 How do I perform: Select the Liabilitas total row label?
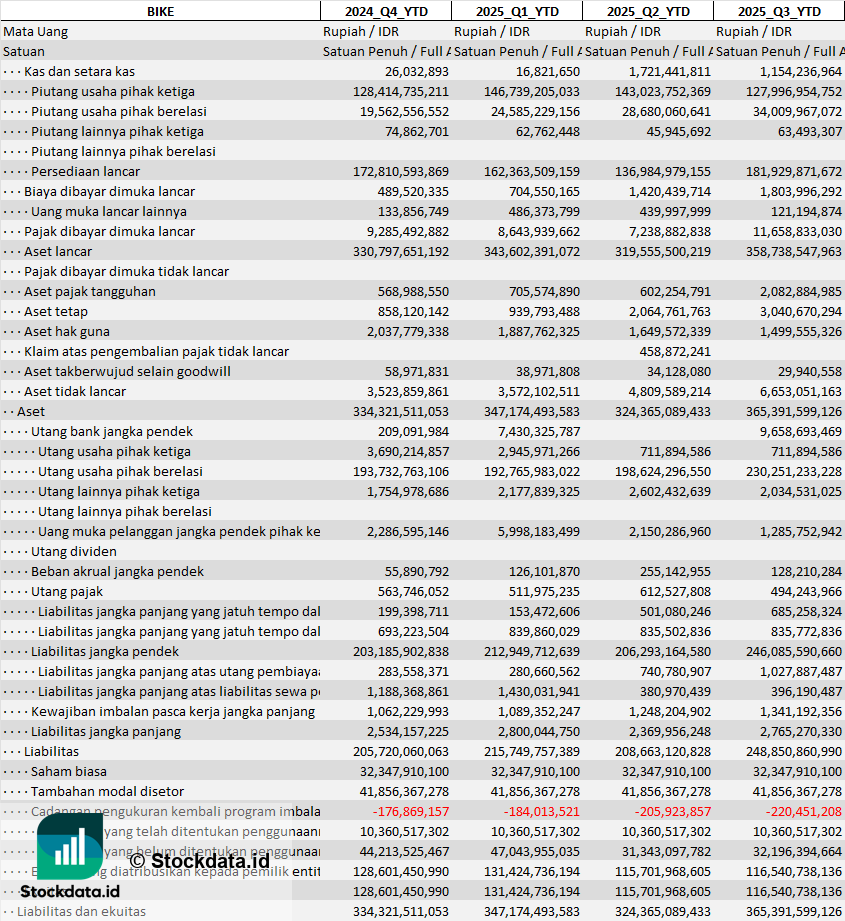pos(51,751)
